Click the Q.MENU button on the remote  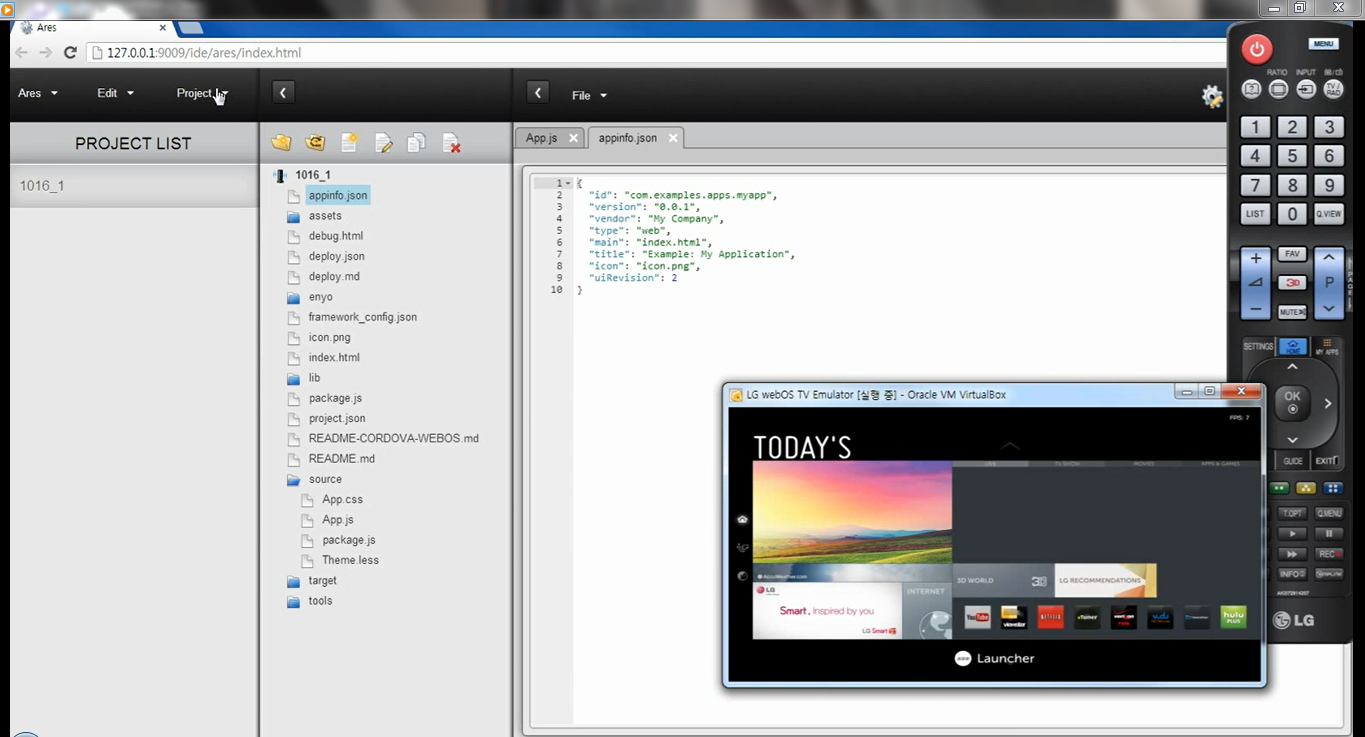[1329, 513]
